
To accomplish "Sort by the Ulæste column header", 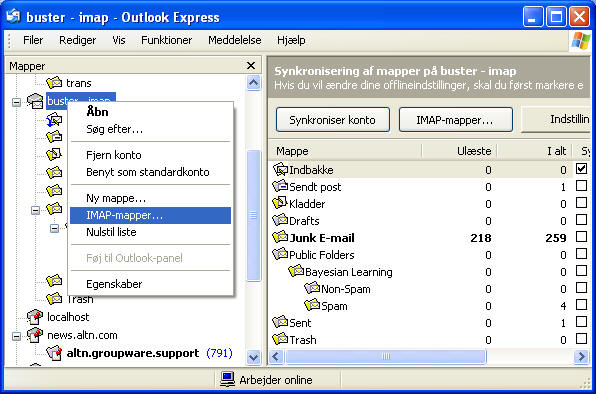I will point(460,151).
